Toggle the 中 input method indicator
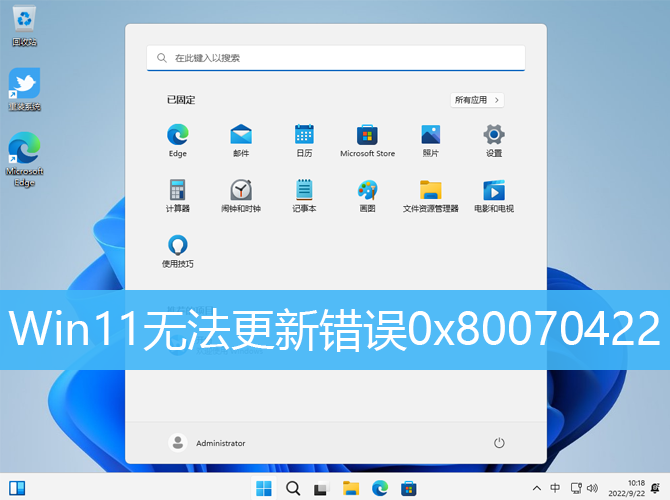Viewport: 670px width, 500px height. pyautogui.click(x=555, y=489)
